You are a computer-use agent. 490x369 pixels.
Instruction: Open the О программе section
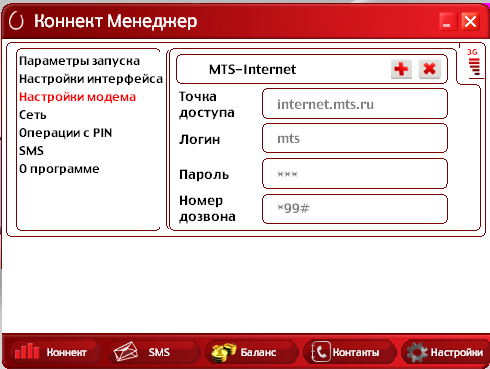pyautogui.click(x=59, y=169)
